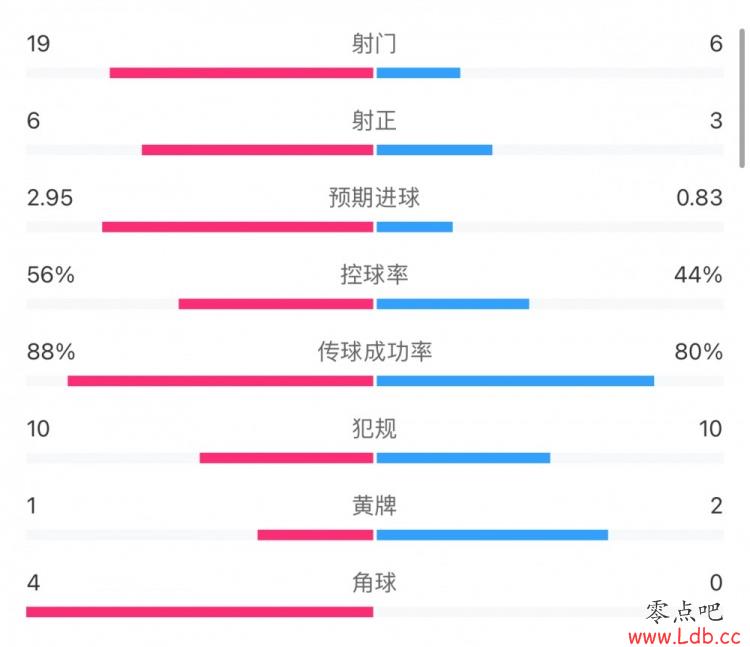Click the 射门 shots label
This screenshot has height=647, width=750.
pyautogui.click(x=374, y=44)
